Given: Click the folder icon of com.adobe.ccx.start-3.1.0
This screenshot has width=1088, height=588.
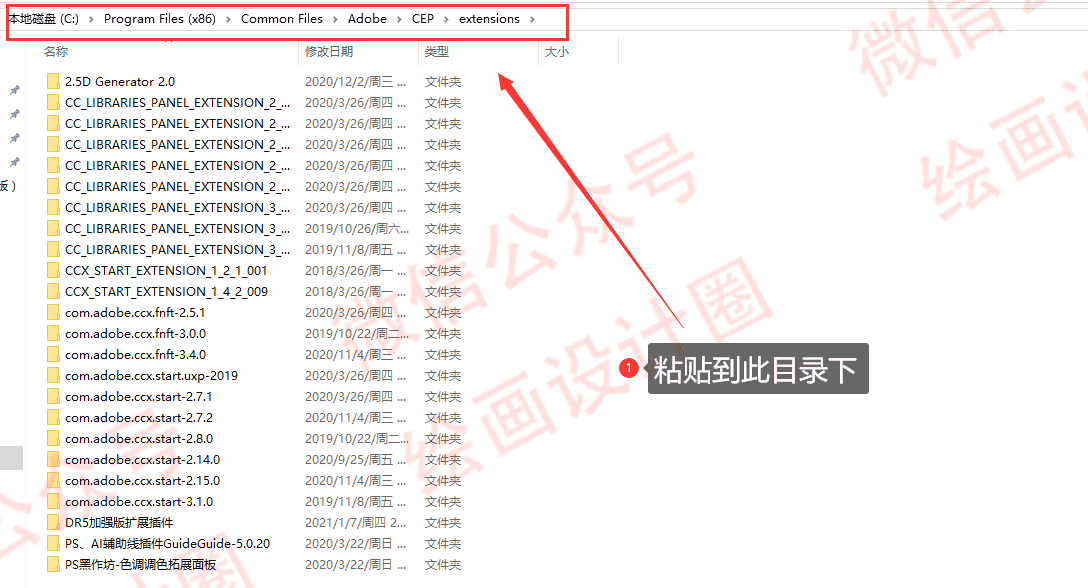Looking at the screenshot, I should [53, 501].
